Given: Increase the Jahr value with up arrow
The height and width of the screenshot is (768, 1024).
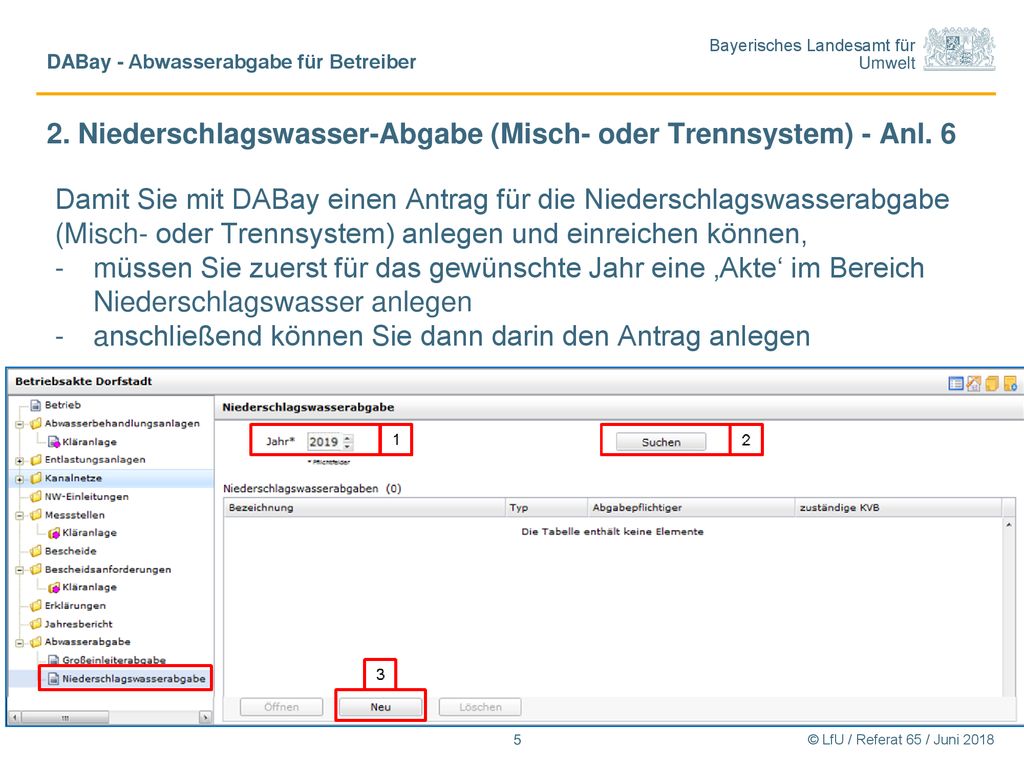Looking at the screenshot, I should click(348, 438).
